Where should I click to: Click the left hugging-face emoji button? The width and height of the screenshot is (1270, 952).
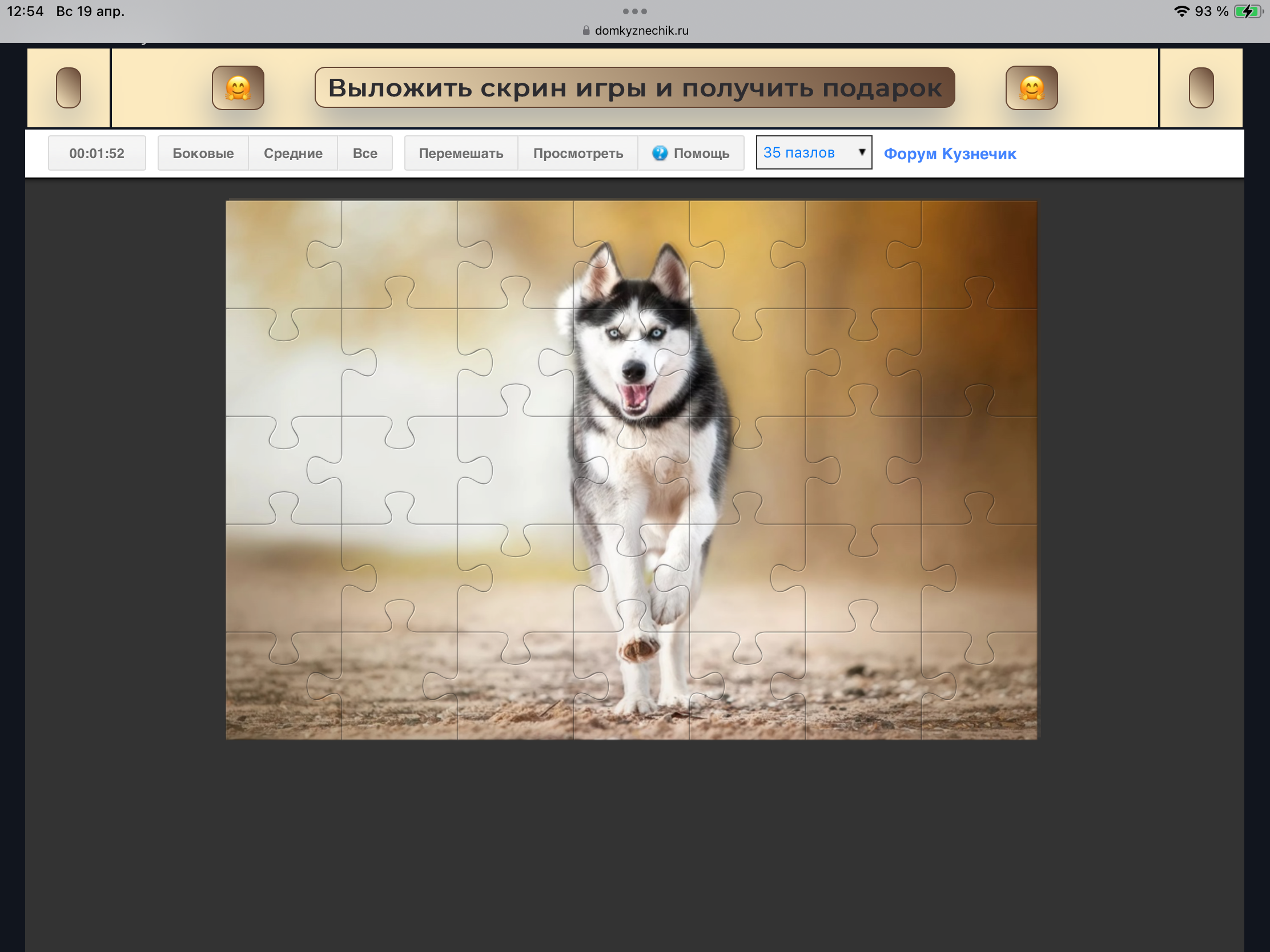coord(238,88)
